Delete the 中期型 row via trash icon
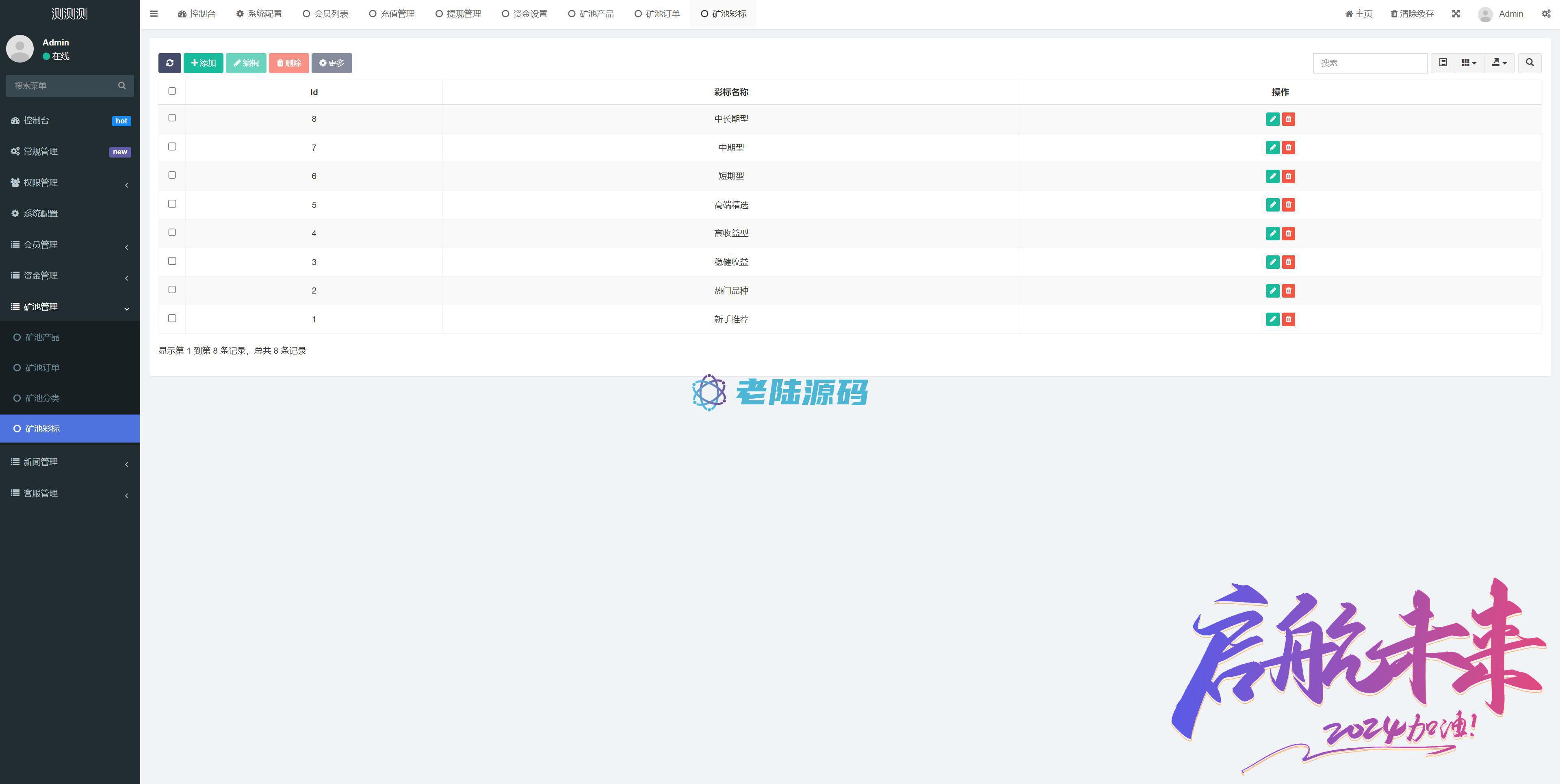This screenshot has width=1560, height=784. tap(1288, 148)
